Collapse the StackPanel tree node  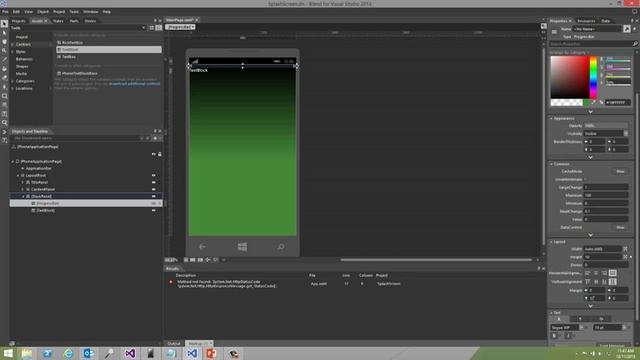(x=23, y=196)
